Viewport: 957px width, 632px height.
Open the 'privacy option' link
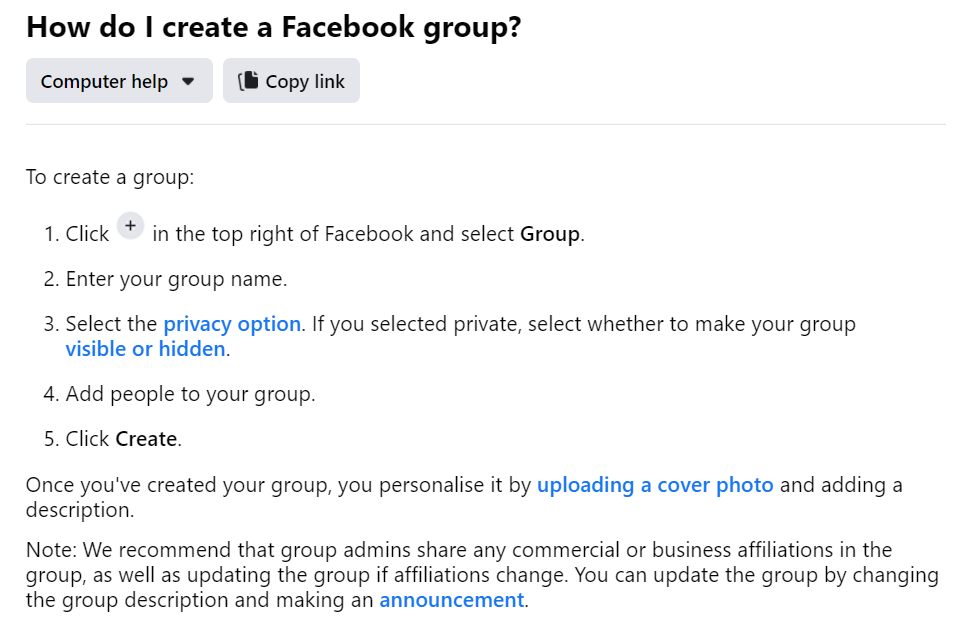click(x=231, y=323)
